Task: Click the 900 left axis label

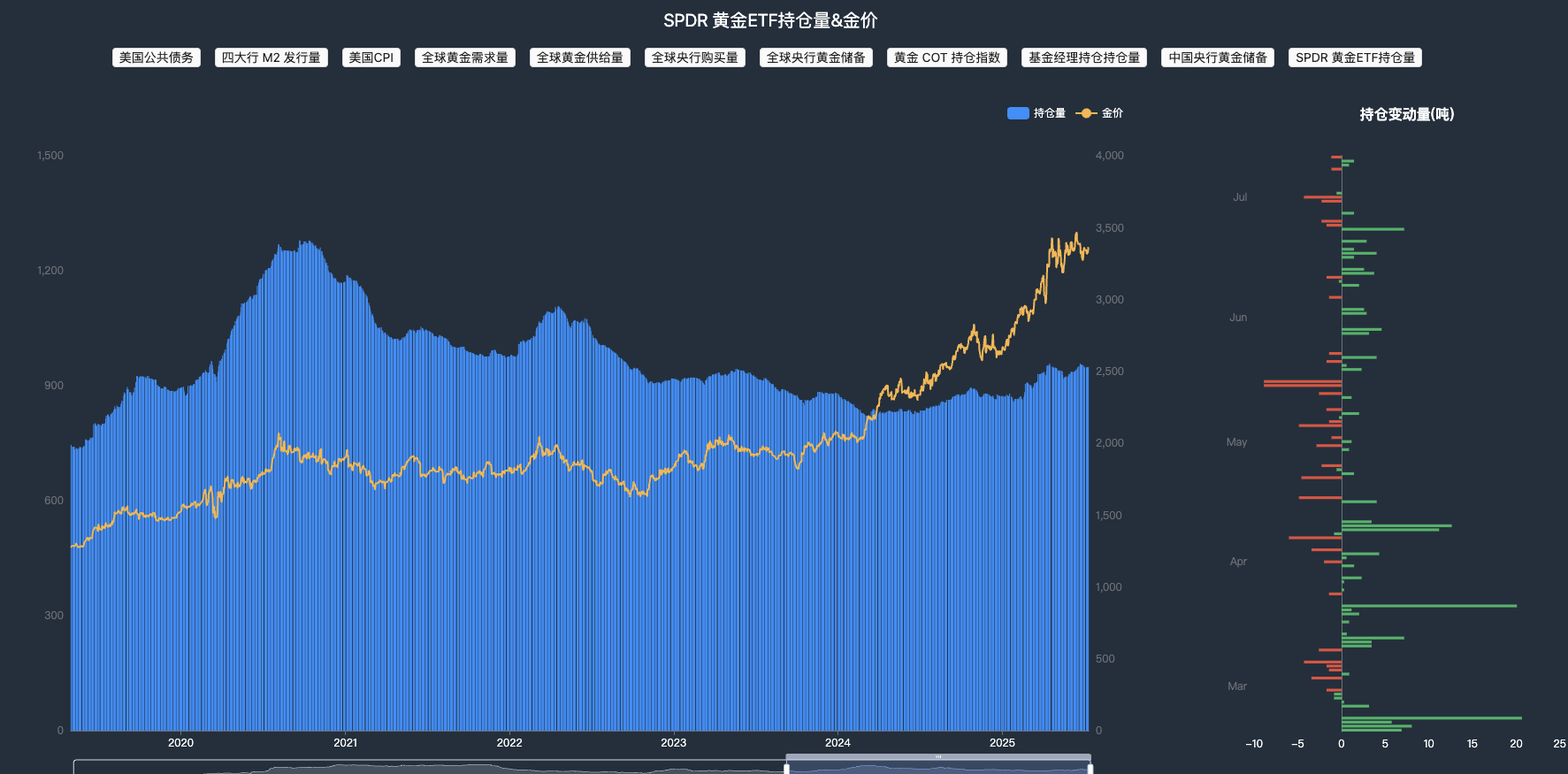Action: point(54,386)
